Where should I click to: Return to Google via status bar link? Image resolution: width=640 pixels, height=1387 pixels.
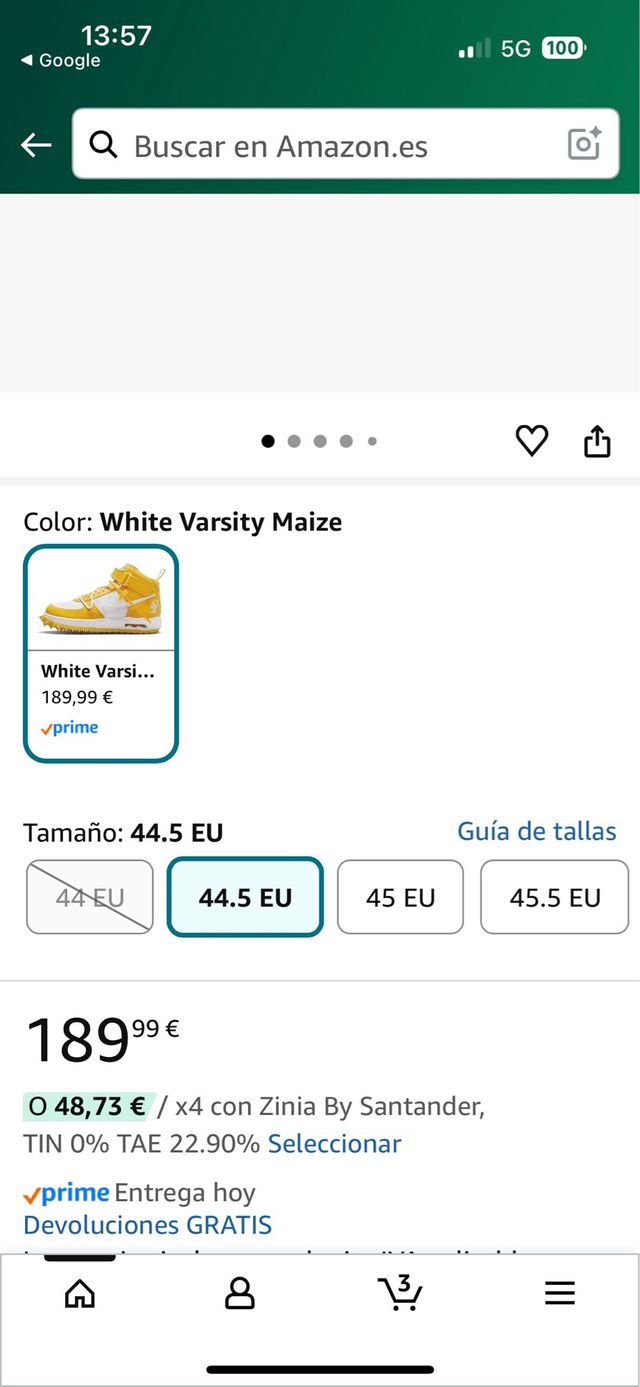(61, 61)
